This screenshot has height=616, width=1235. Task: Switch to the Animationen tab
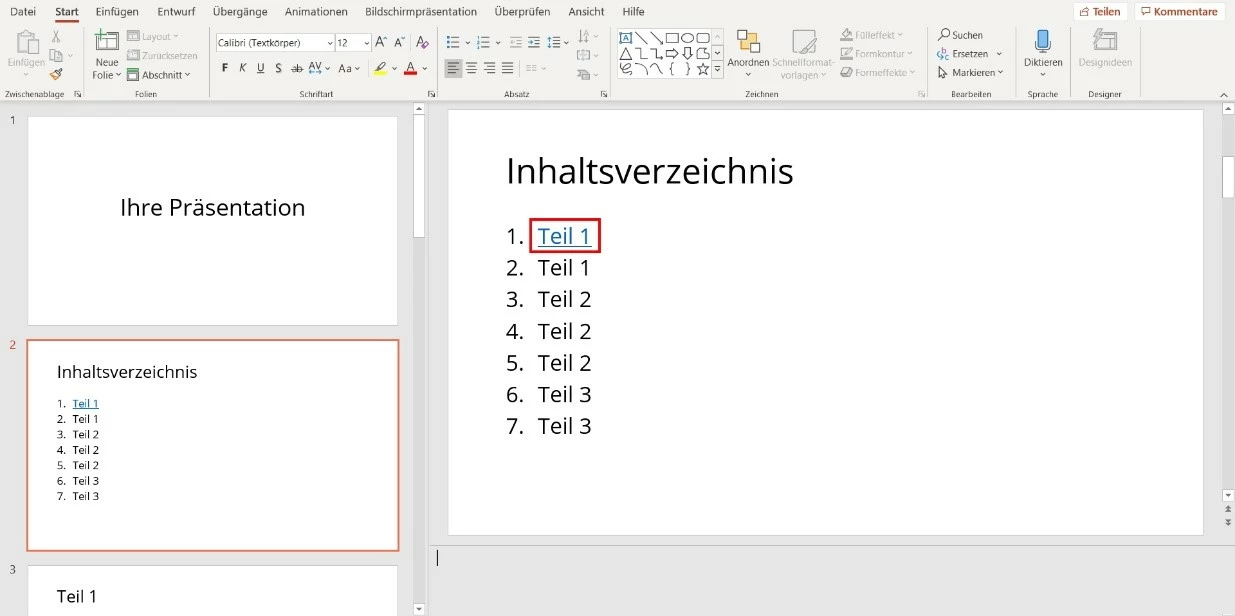(x=316, y=11)
